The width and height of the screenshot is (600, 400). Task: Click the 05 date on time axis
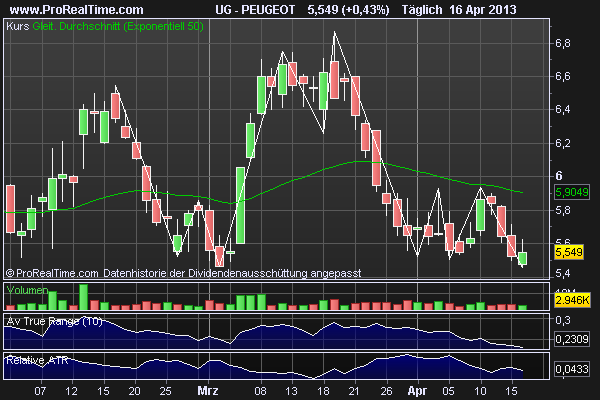pyautogui.click(x=448, y=391)
